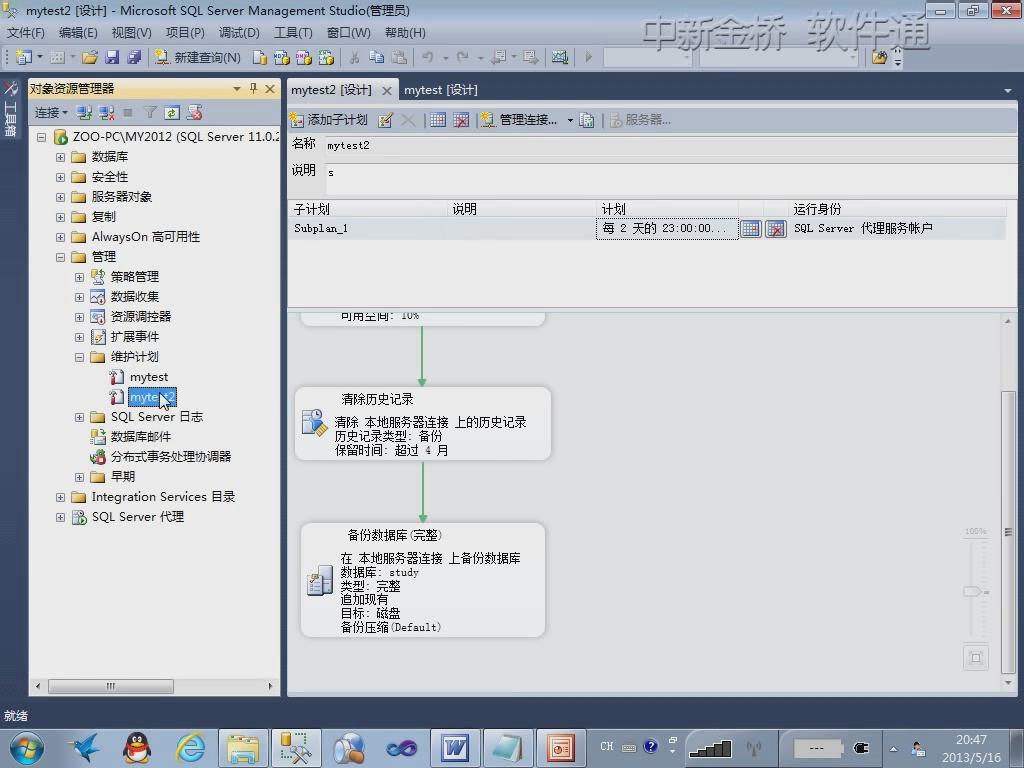This screenshot has width=1024, height=768.
Task: Open the 编辑(E) menu
Action: click(x=78, y=33)
